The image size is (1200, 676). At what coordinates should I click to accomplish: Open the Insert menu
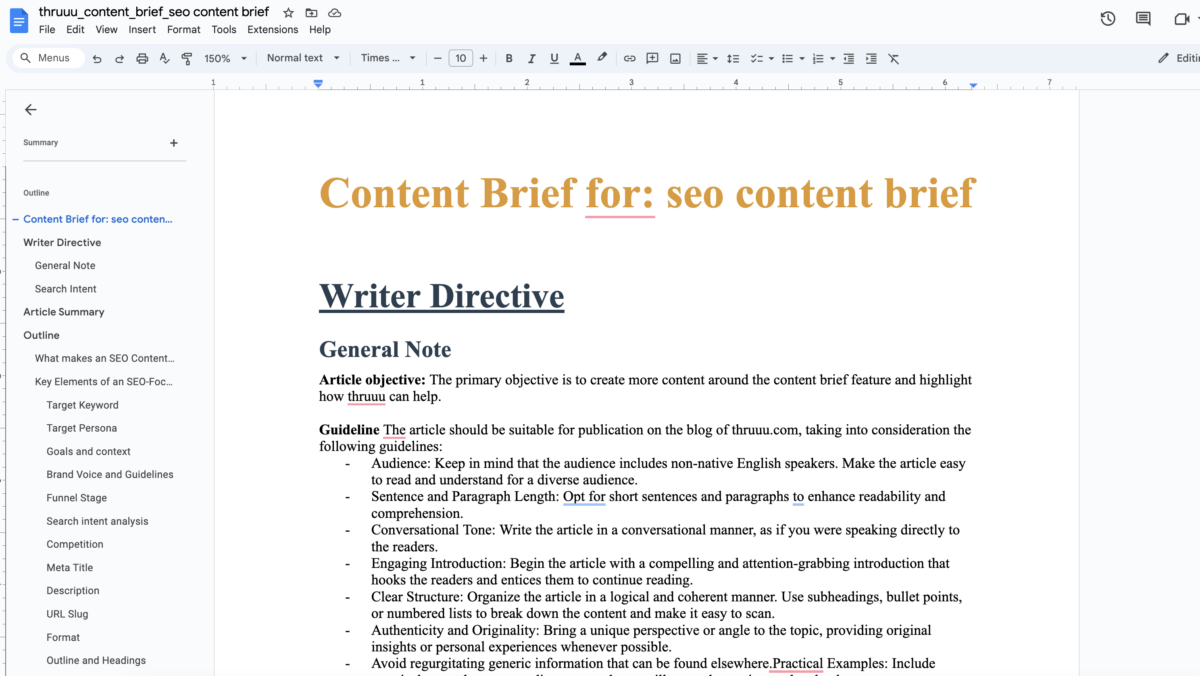click(142, 29)
